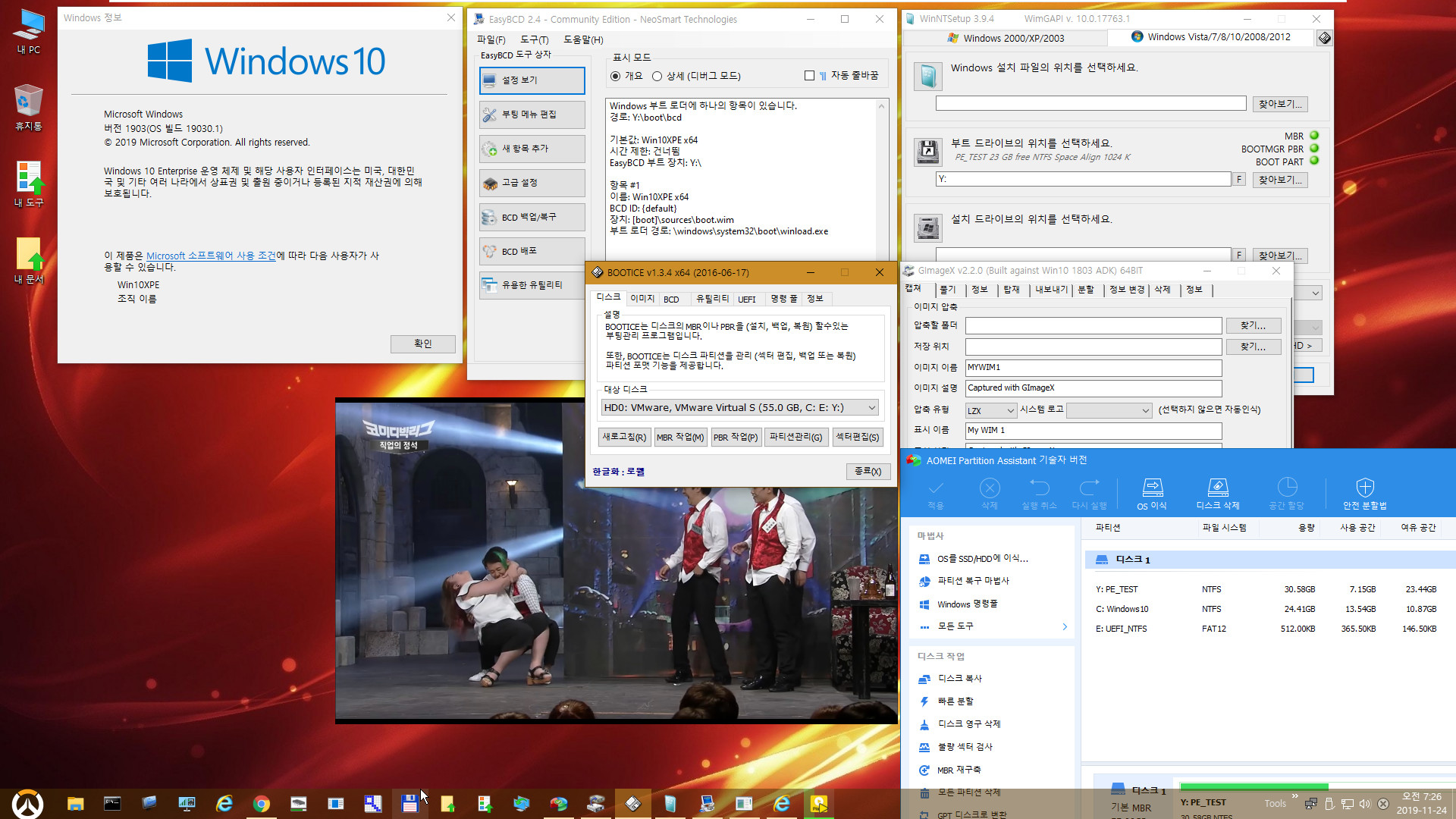Open 시스템 로고 dropdown in GImageX

pos(1109,410)
